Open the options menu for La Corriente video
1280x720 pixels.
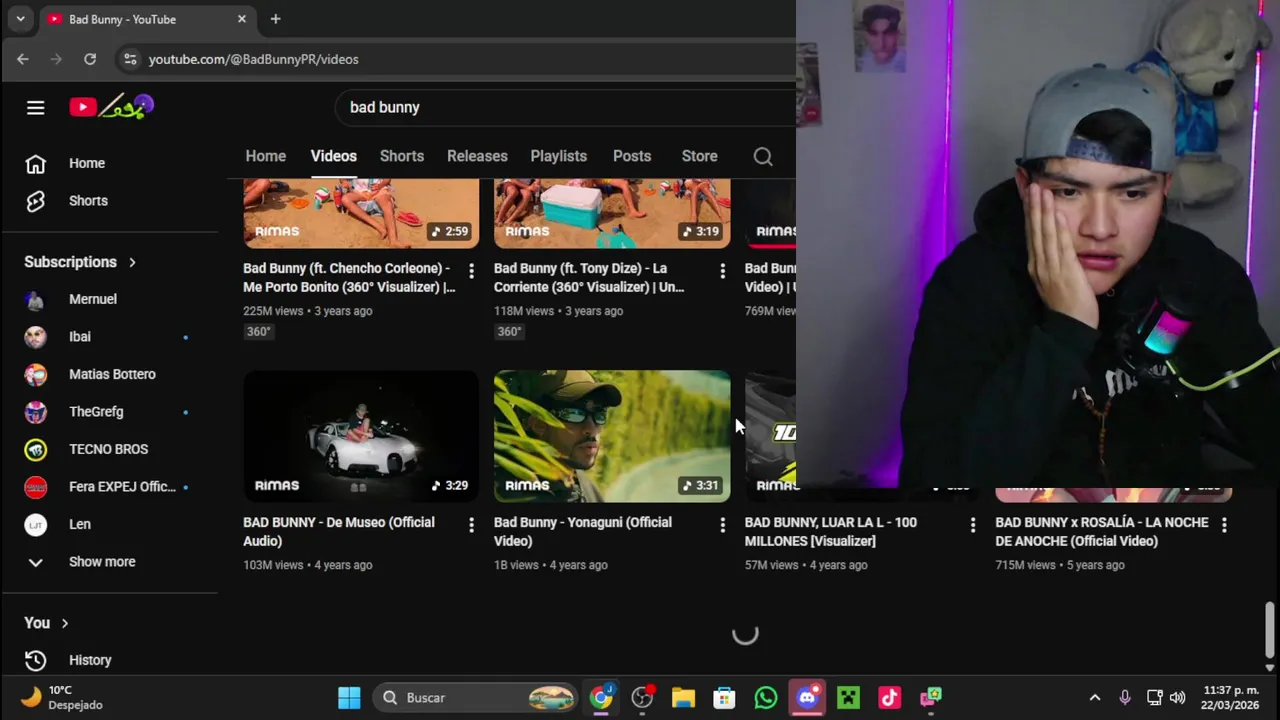point(722,270)
